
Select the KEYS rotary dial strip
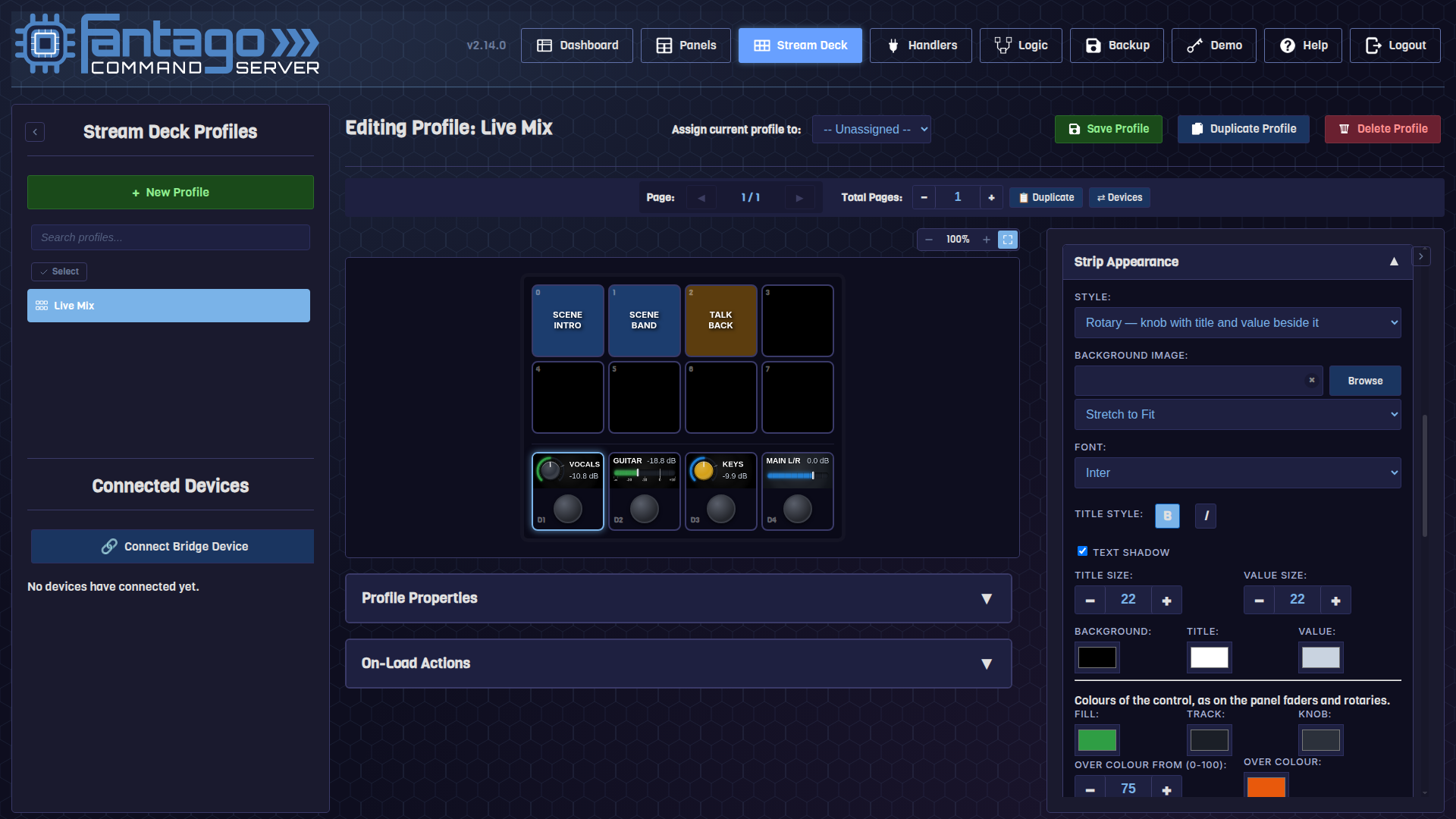[721, 491]
